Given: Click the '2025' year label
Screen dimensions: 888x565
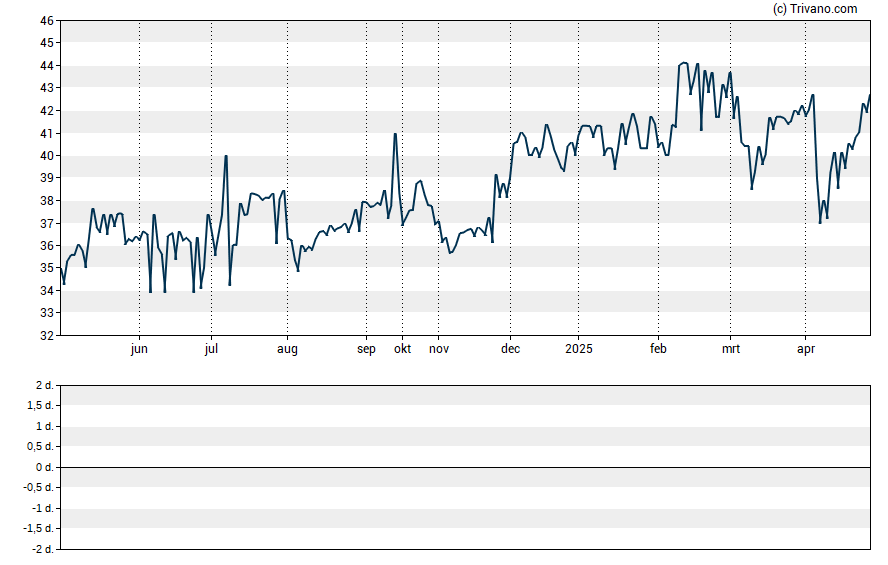Looking at the screenshot, I should coord(579,349).
